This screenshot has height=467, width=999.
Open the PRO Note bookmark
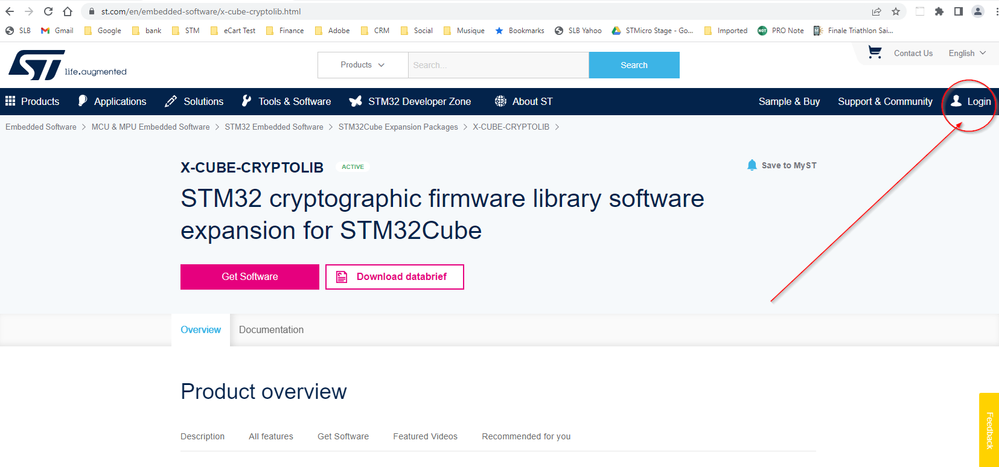coord(780,31)
